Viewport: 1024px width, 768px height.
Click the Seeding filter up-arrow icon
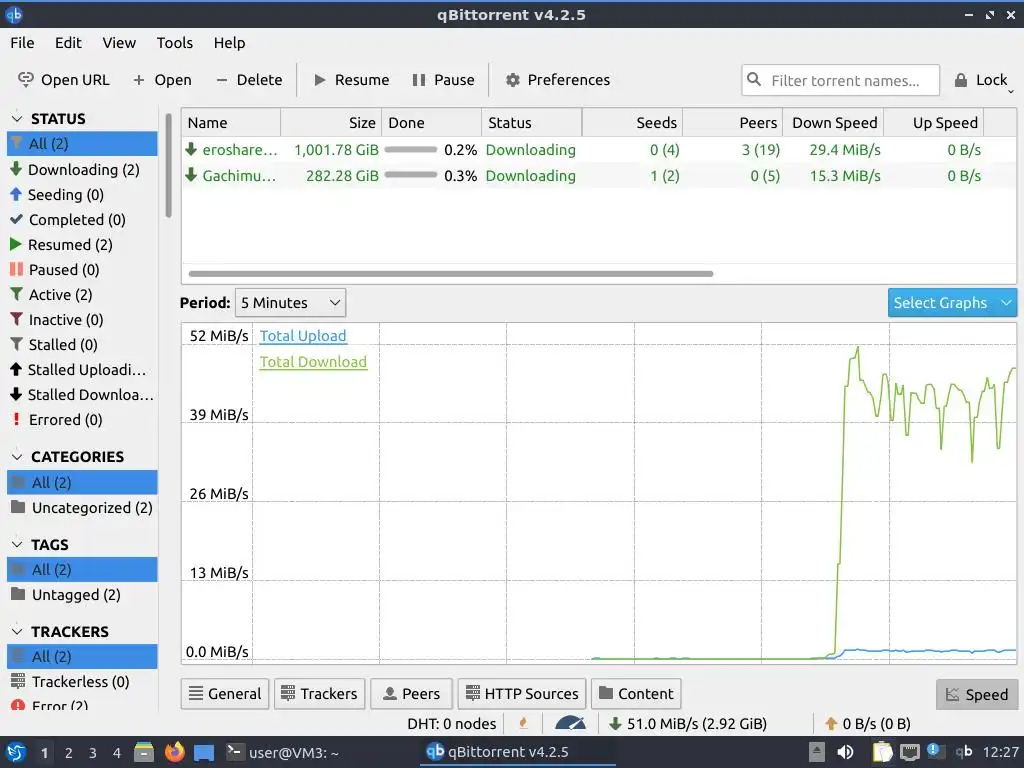click(16, 194)
